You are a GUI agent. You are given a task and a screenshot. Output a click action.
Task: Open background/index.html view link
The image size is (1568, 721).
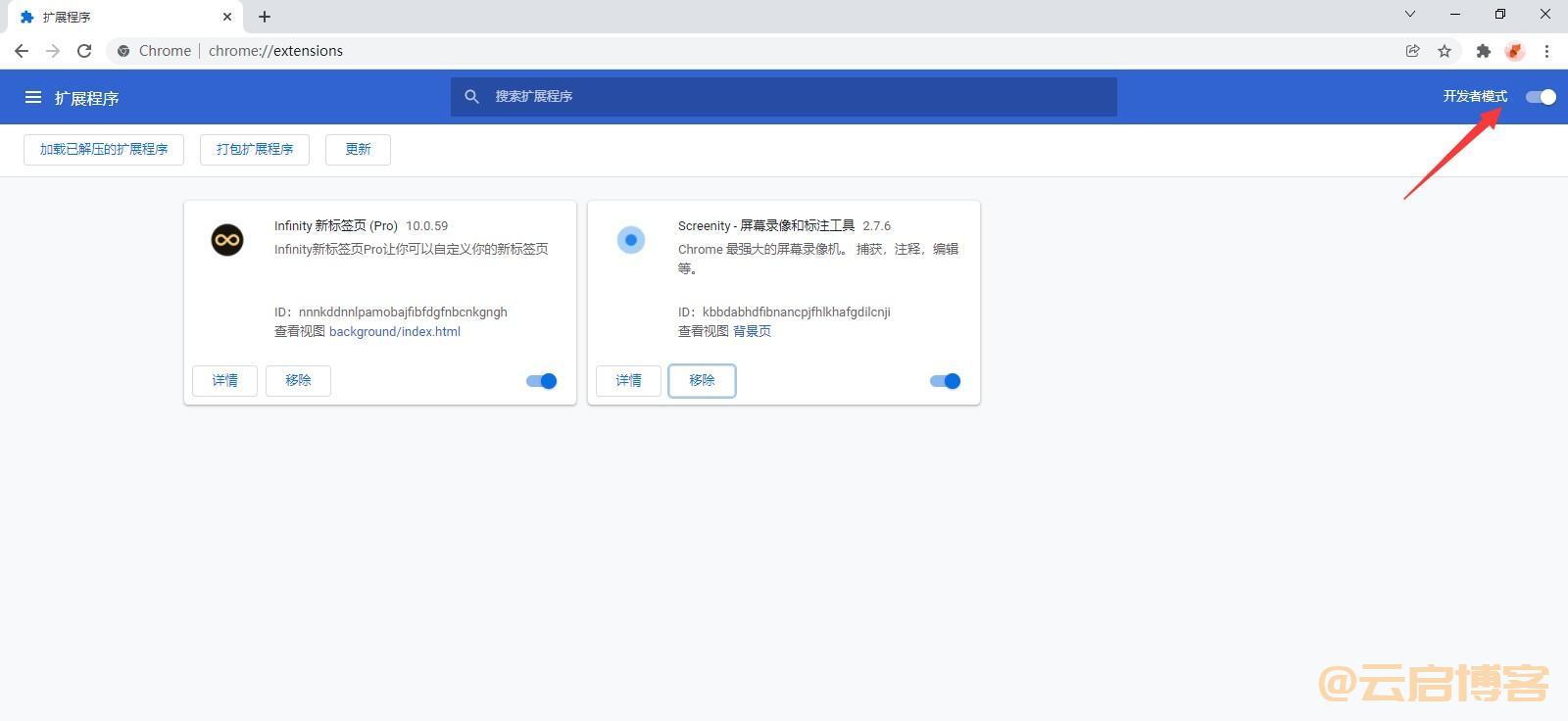(x=395, y=331)
